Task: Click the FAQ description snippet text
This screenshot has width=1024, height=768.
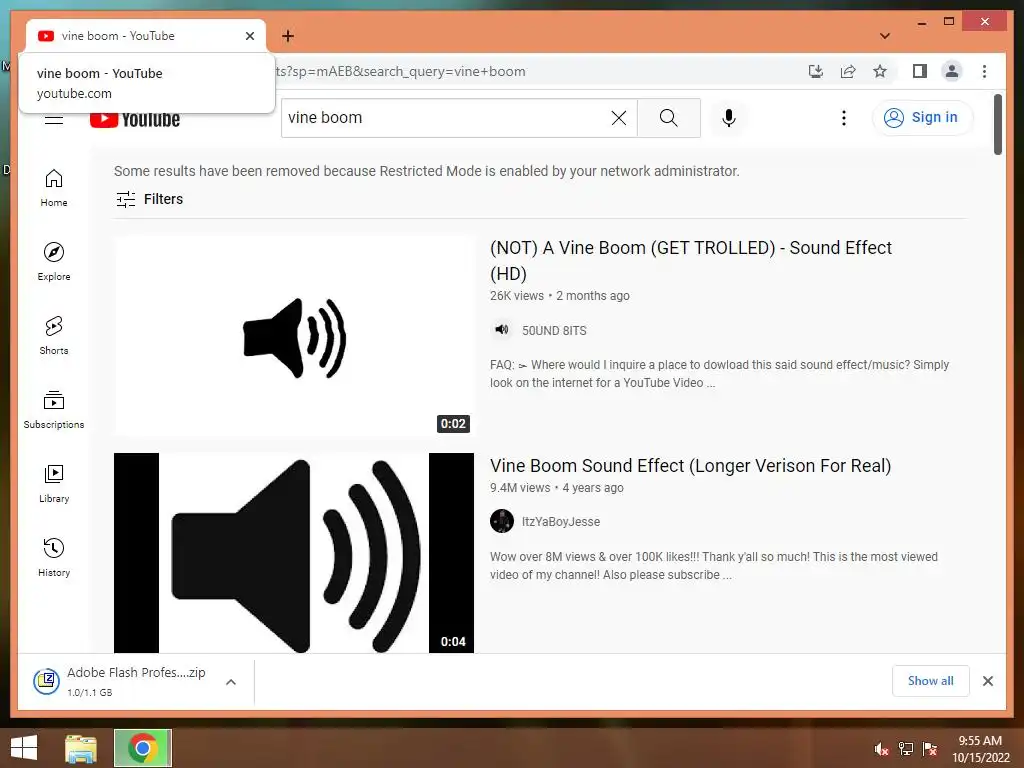Action: click(x=719, y=374)
